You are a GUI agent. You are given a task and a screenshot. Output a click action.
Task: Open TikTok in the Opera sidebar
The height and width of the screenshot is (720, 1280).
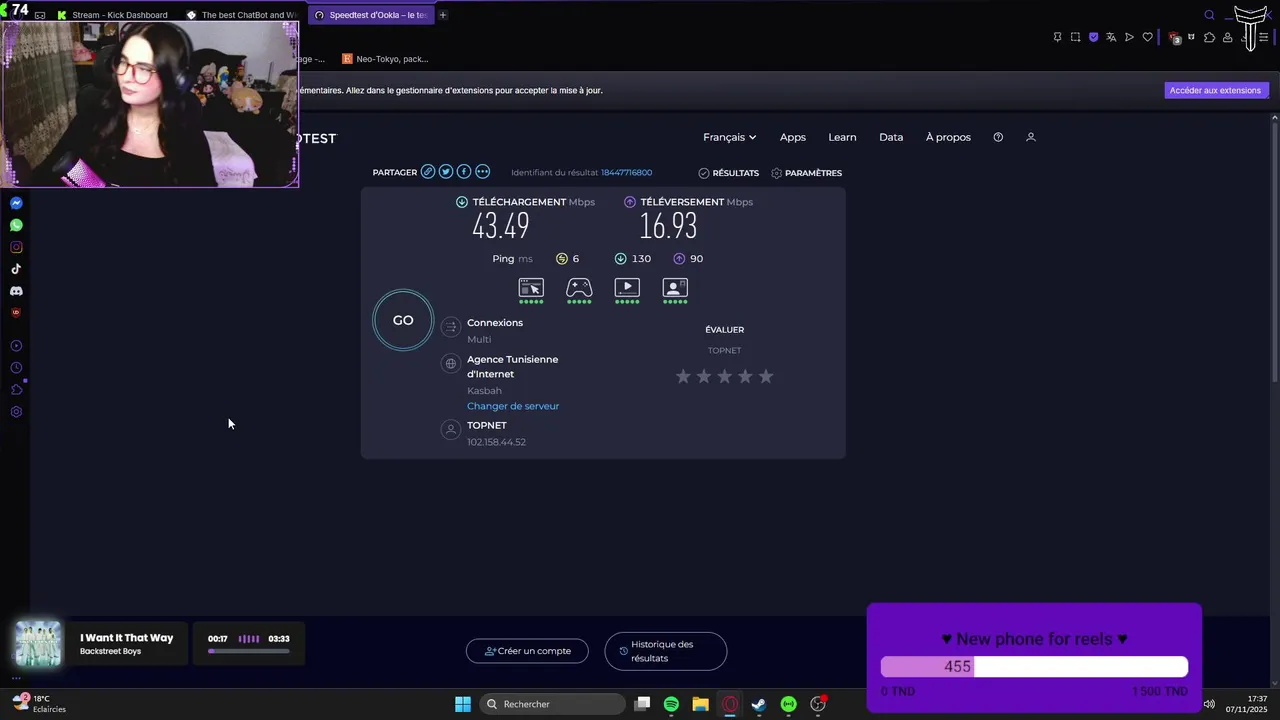[x=16, y=269]
